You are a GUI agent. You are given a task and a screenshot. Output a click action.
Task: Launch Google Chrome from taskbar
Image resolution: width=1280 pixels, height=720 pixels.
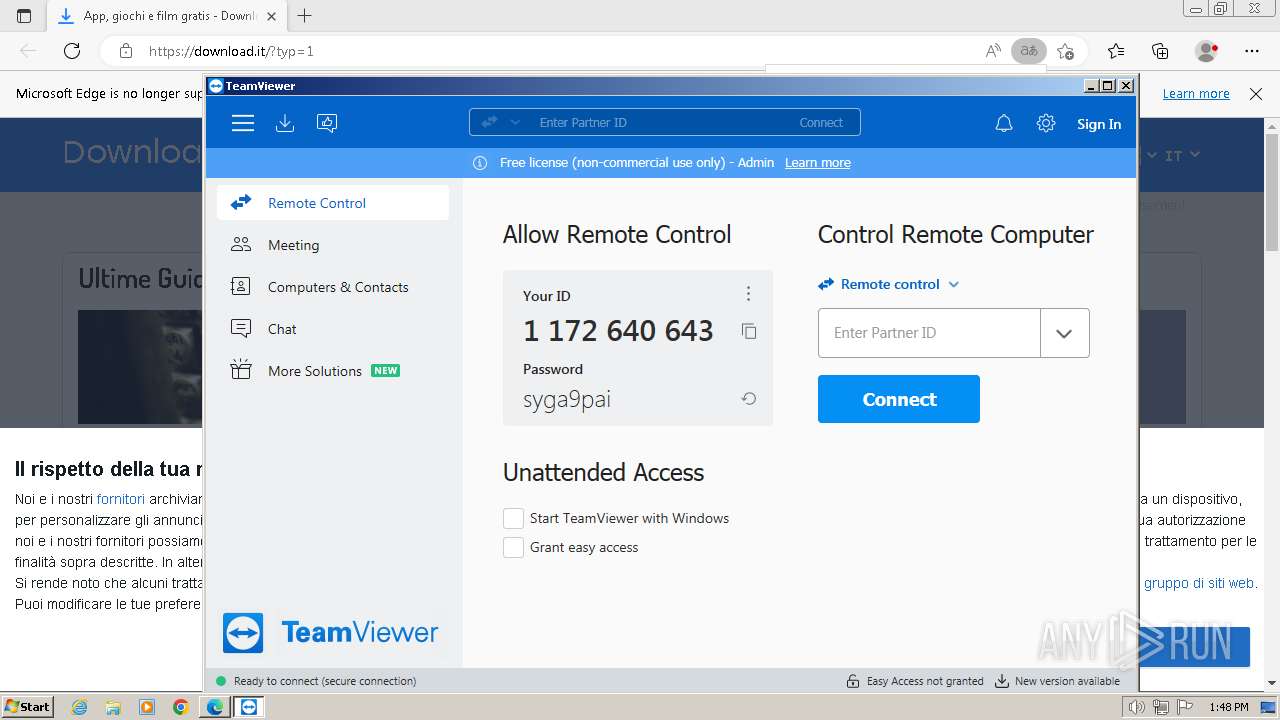coord(181,707)
